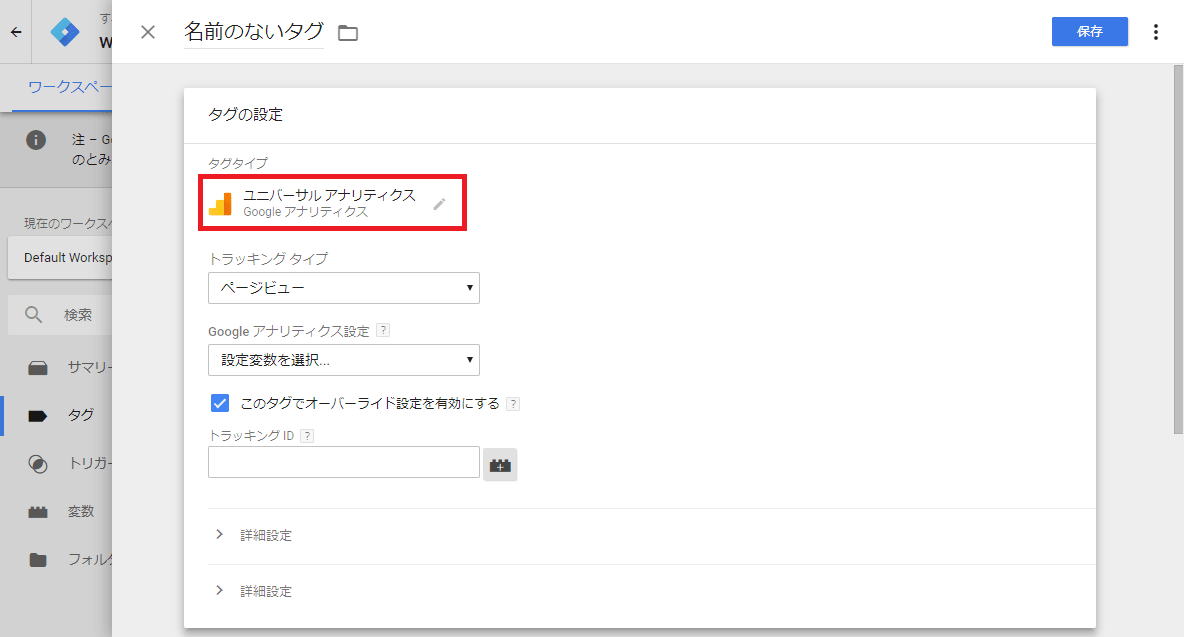The image size is (1184, 637).
Task: Click the variable picker brick icon
Action: click(x=500, y=464)
